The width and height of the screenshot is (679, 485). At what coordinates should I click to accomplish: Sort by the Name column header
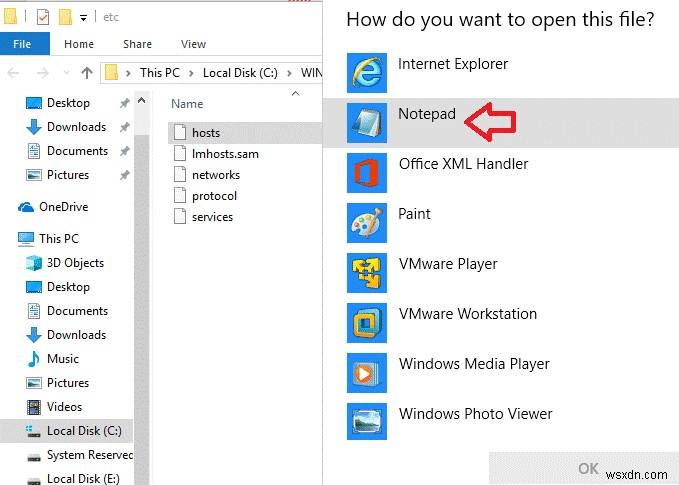pos(187,104)
